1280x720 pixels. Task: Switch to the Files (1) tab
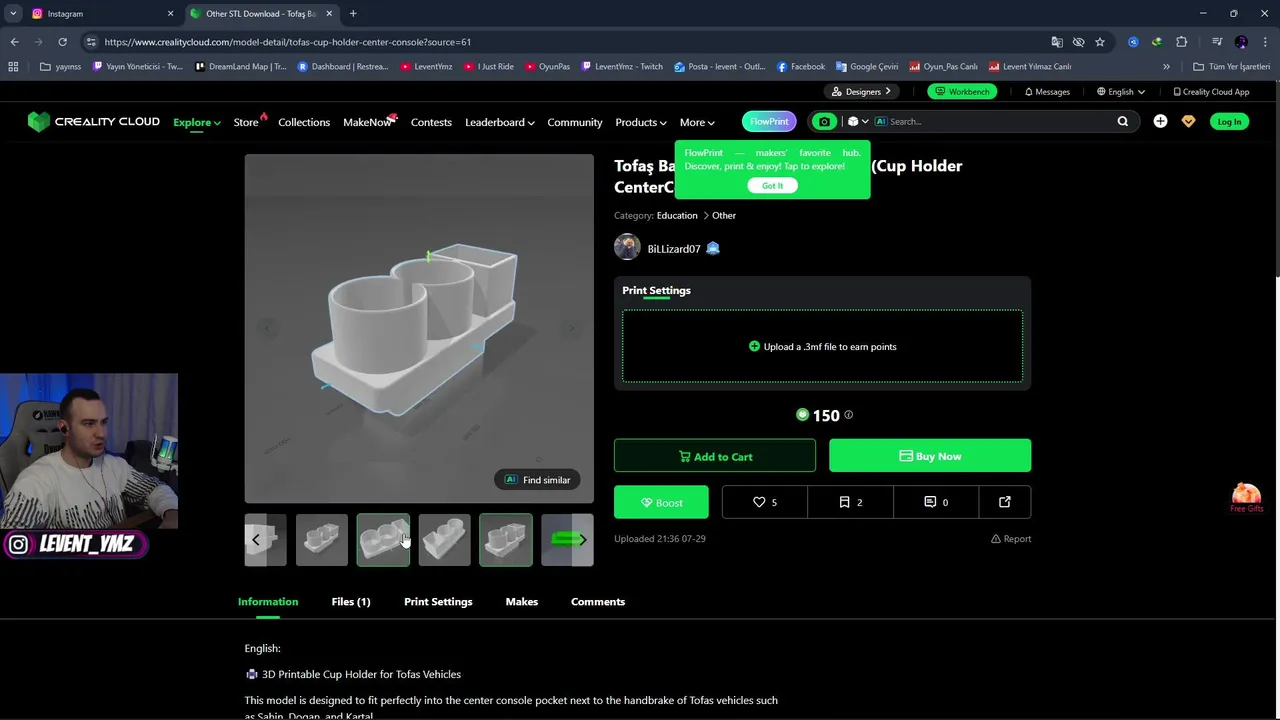tap(351, 602)
